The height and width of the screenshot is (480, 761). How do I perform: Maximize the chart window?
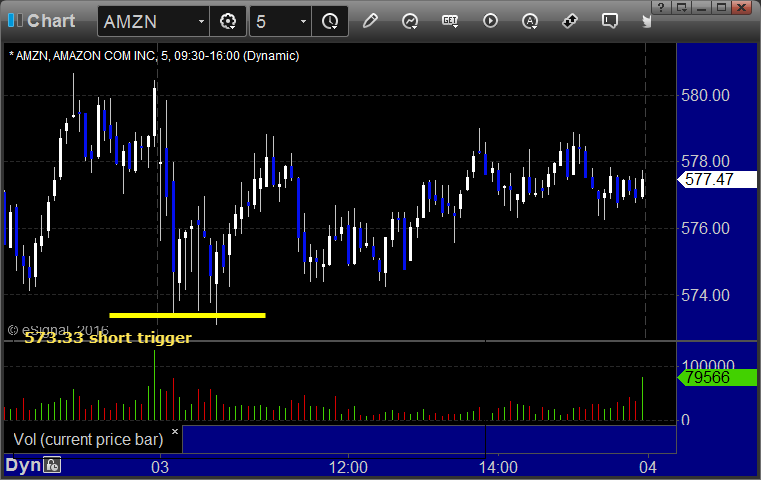[x=721, y=7]
